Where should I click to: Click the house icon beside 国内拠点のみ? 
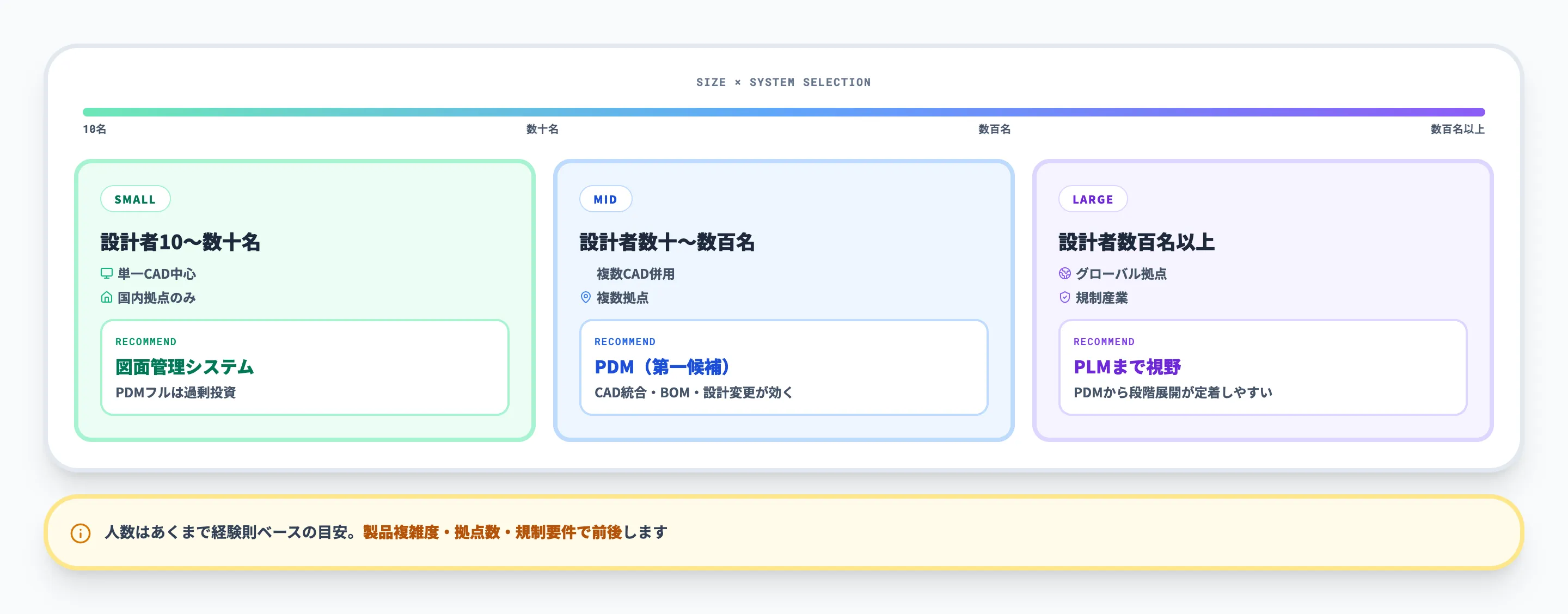[106, 298]
